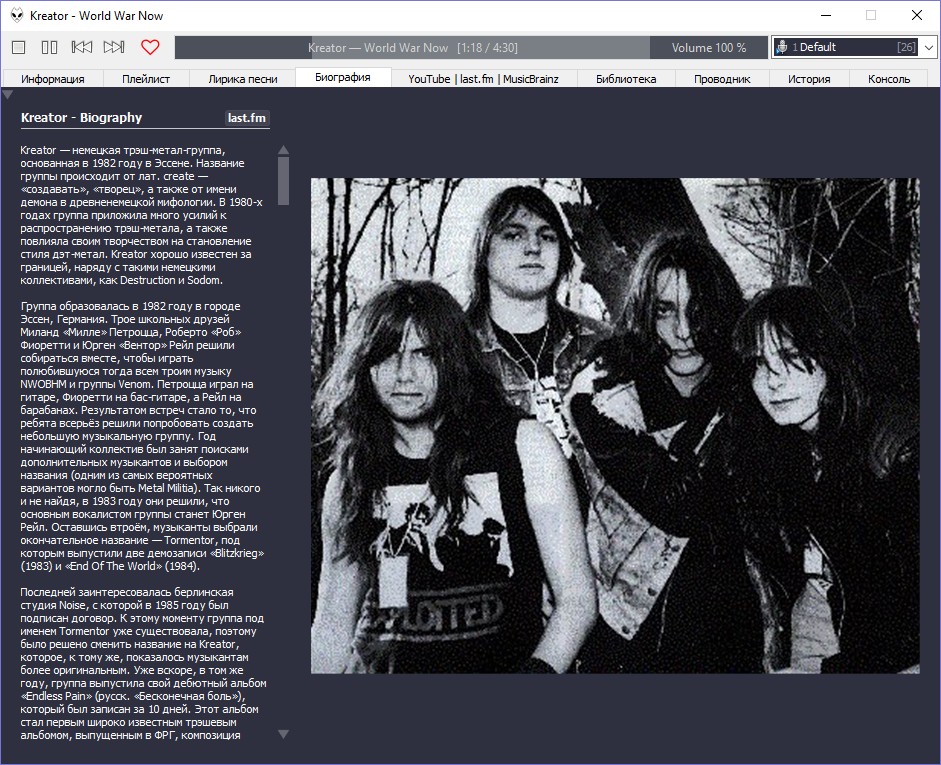Click the Kreator - Biography heading
Image resolution: width=941 pixels, height=765 pixels.
click(x=82, y=118)
